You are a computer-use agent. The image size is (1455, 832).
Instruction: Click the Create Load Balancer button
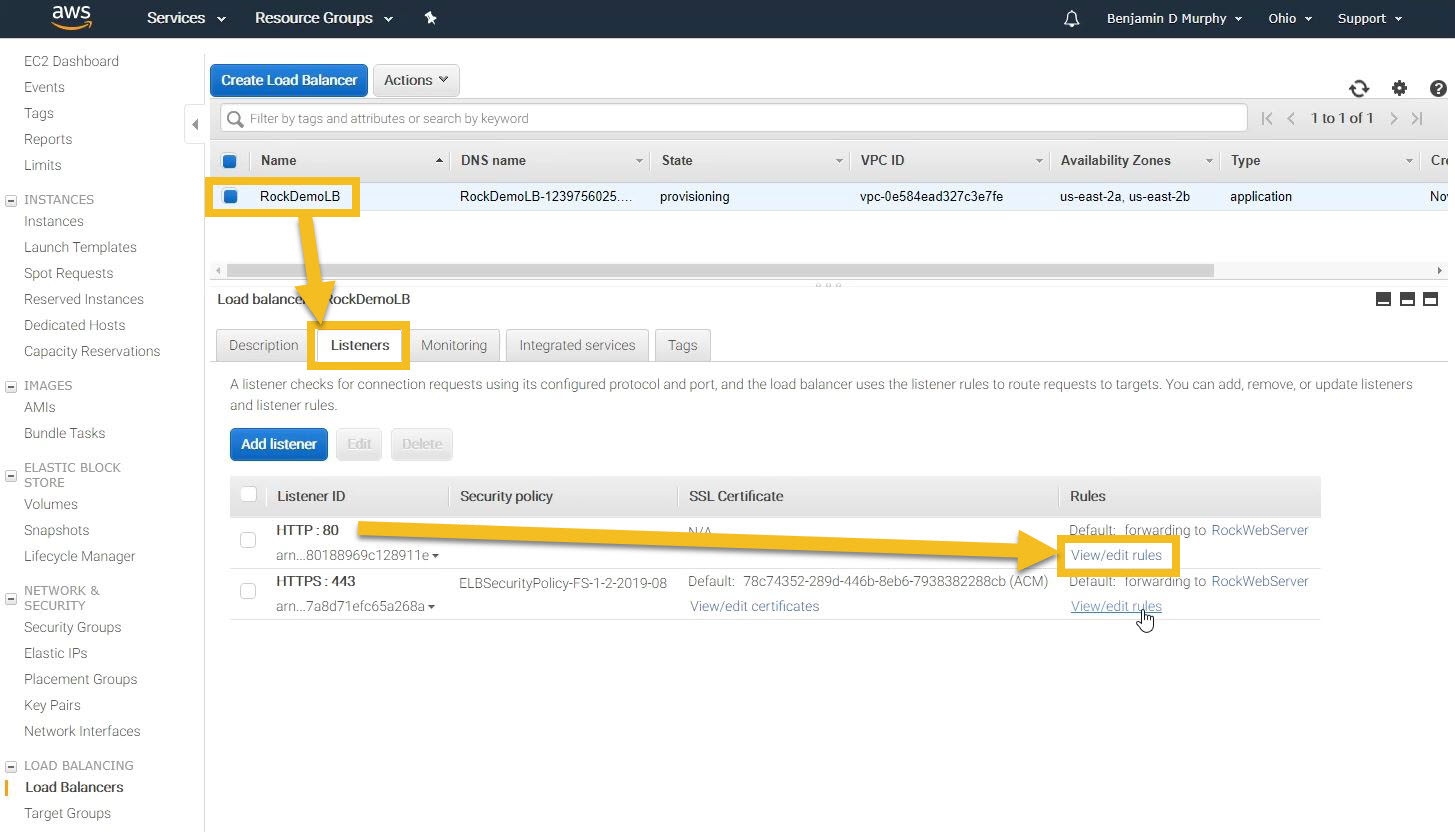(x=289, y=80)
